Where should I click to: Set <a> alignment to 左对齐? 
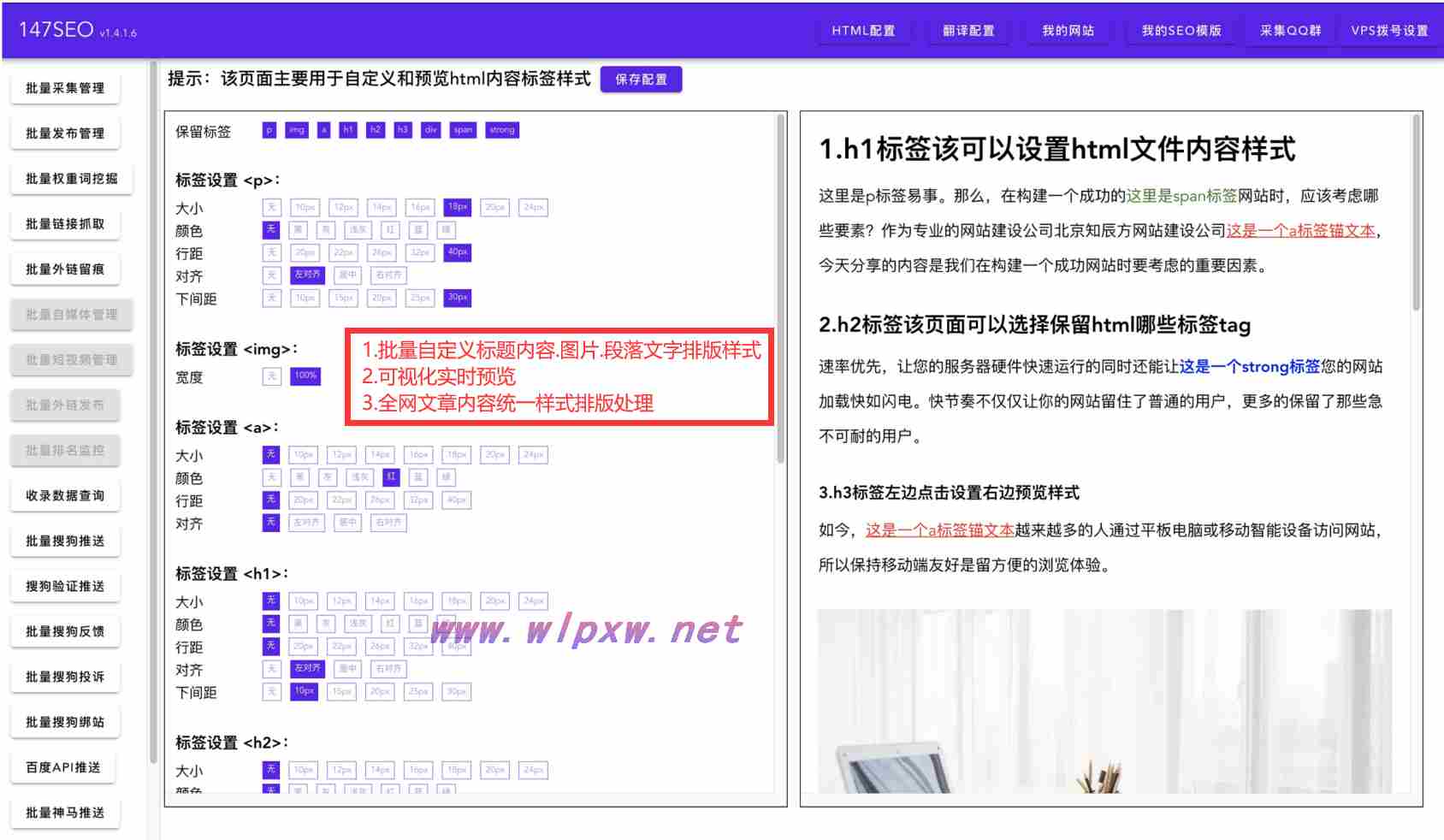(x=307, y=523)
